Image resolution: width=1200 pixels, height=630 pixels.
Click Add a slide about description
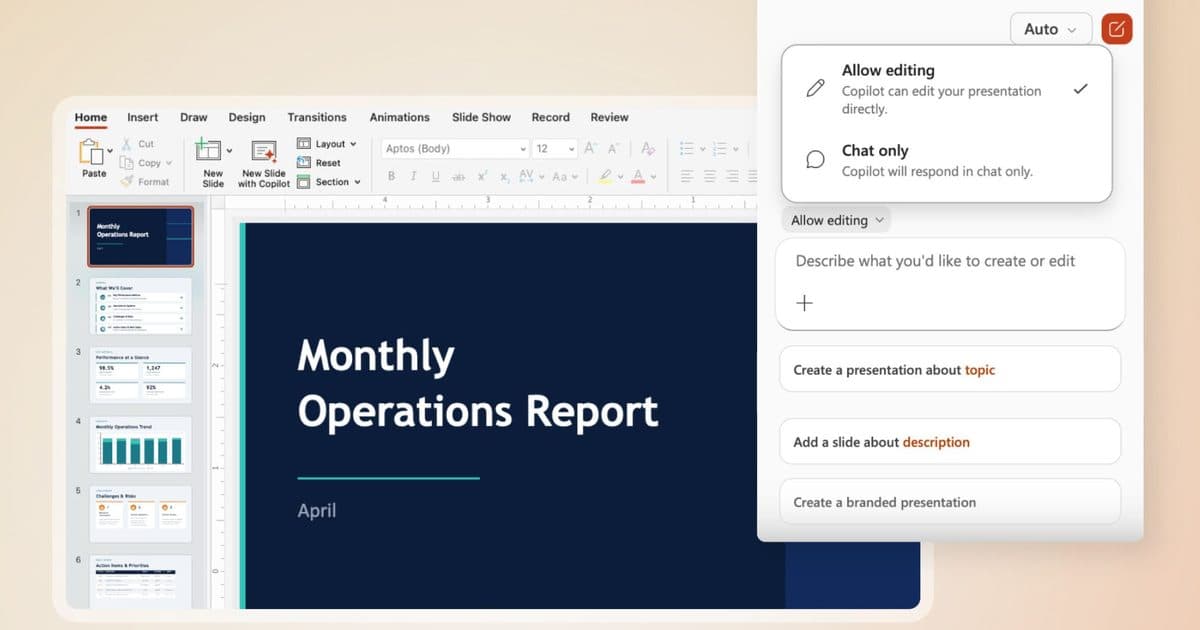click(949, 441)
